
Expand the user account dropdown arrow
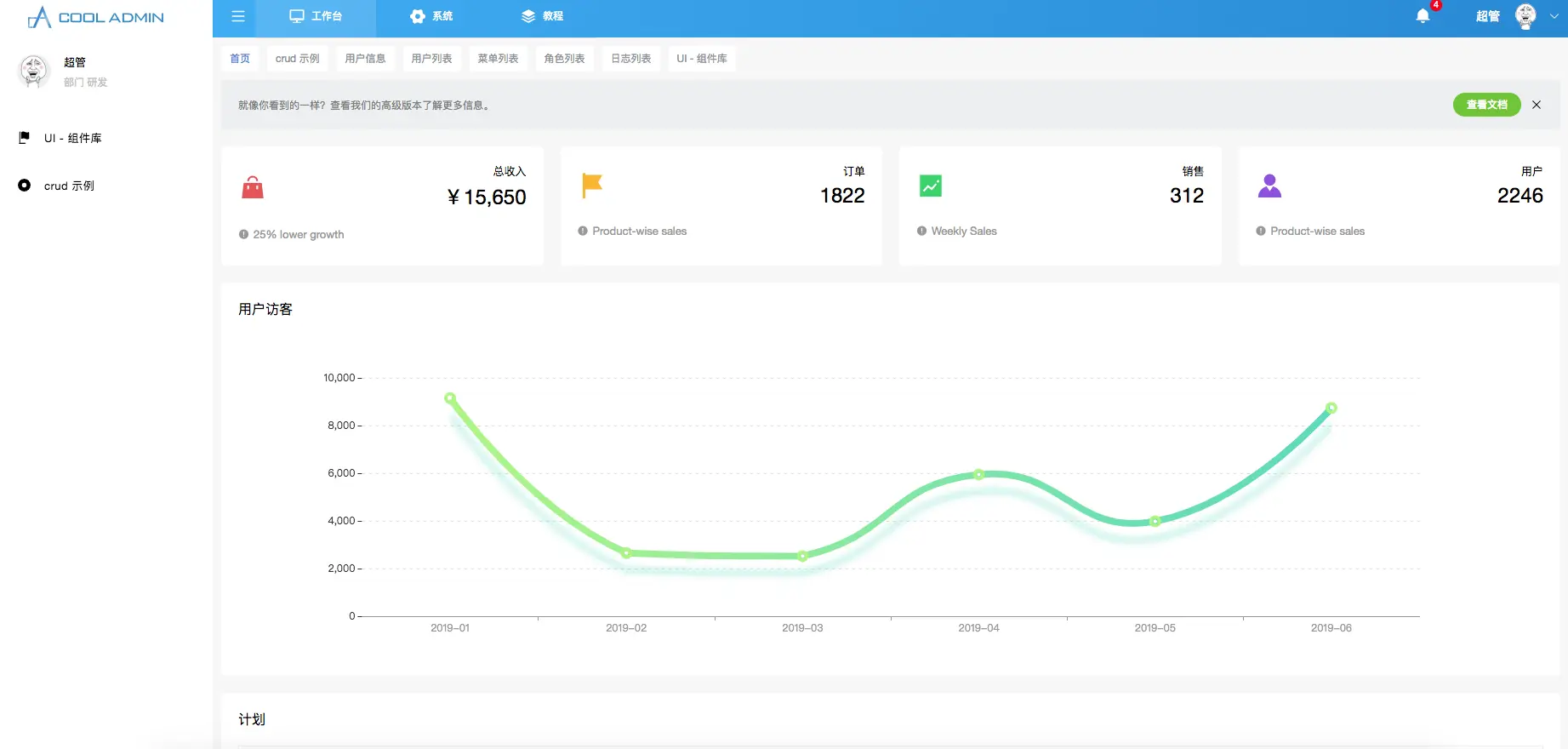[1554, 16]
